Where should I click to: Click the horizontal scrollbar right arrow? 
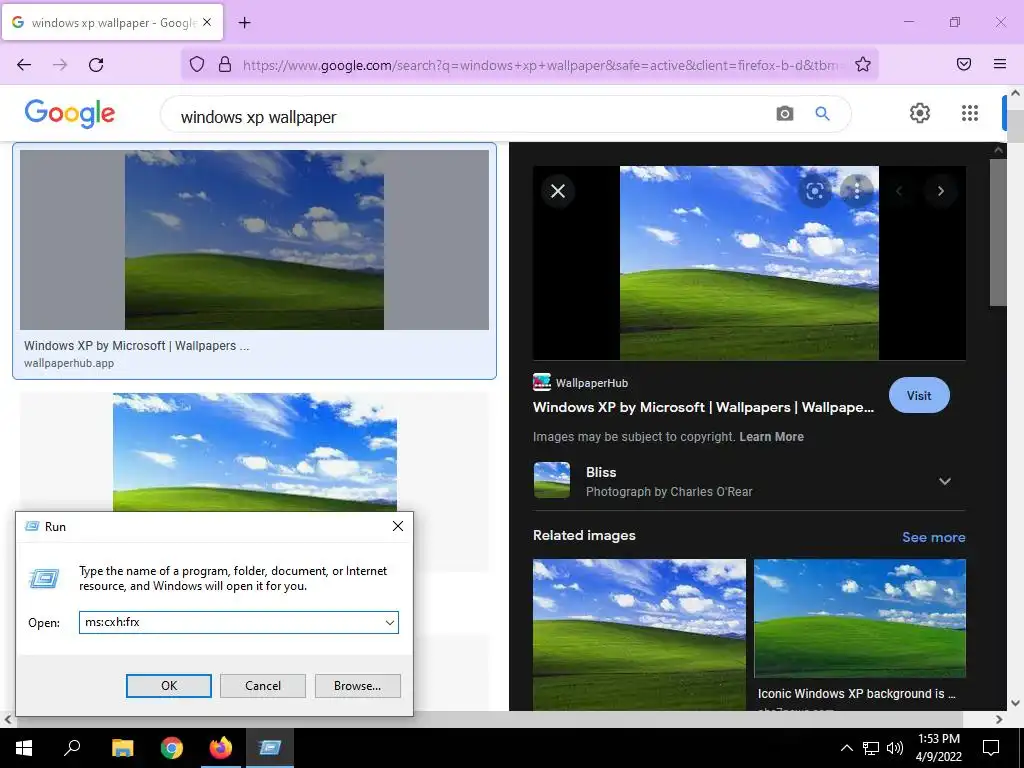click(999, 720)
